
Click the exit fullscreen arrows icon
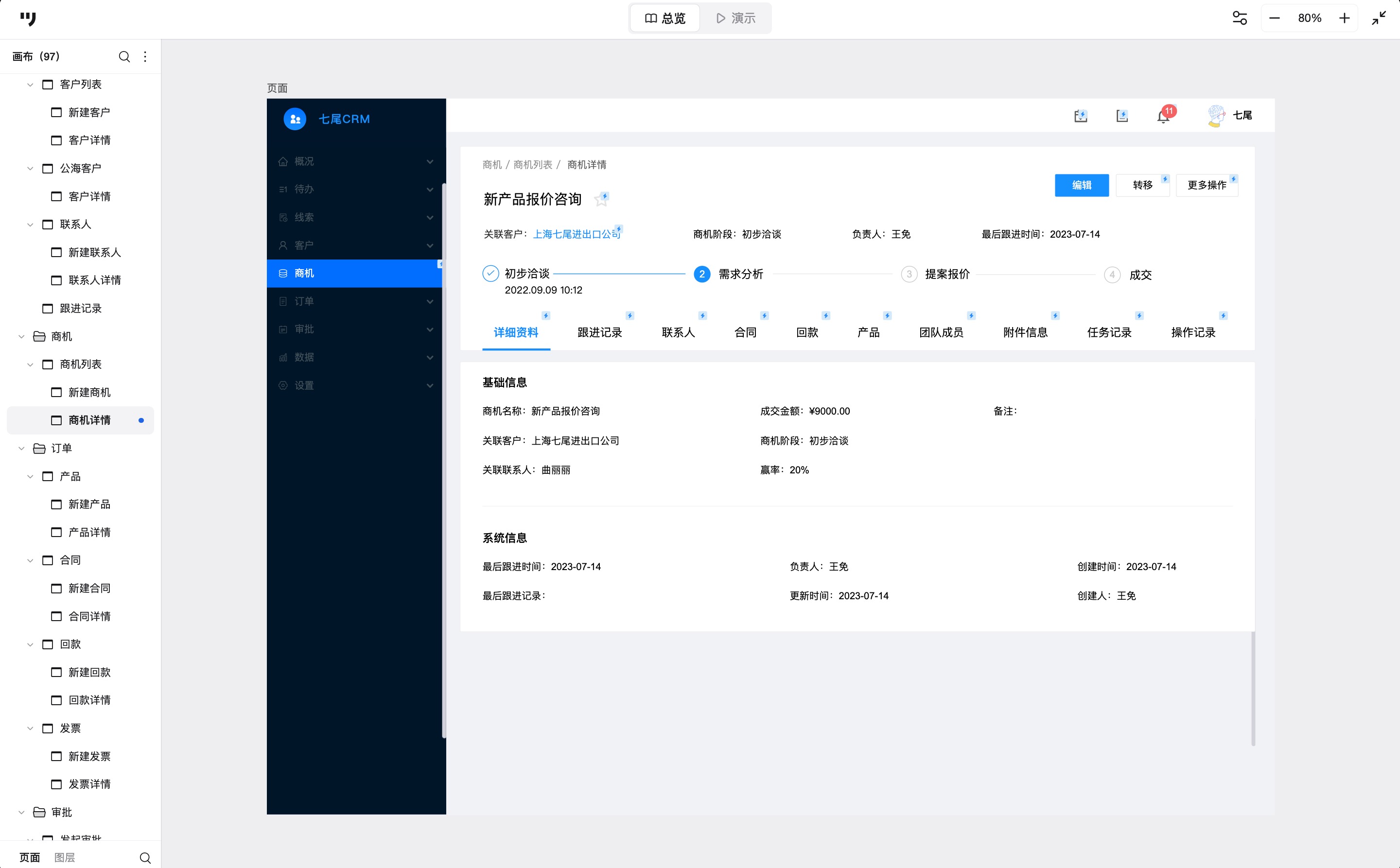pyautogui.click(x=1379, y=18)
